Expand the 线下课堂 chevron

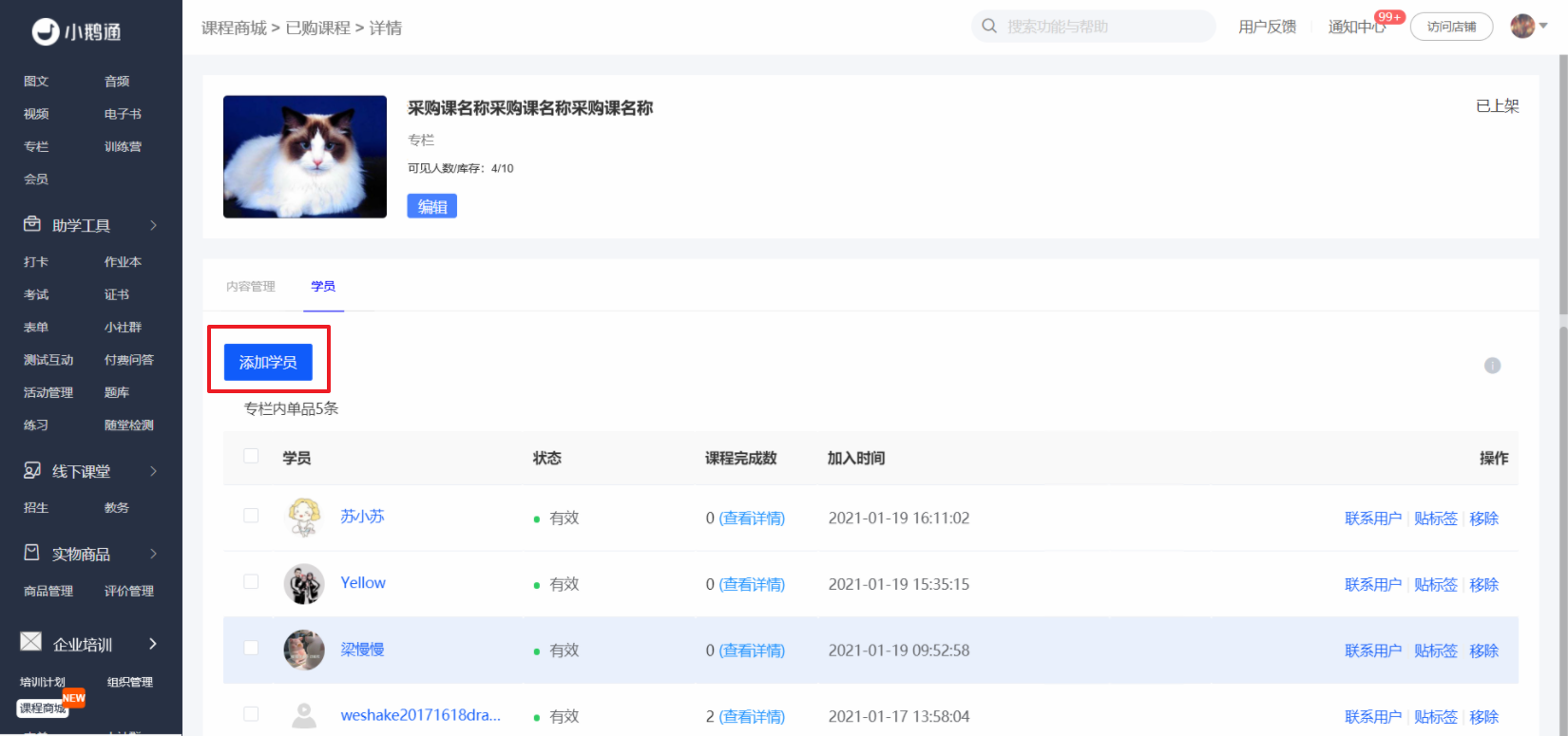[x=153, y=471]
